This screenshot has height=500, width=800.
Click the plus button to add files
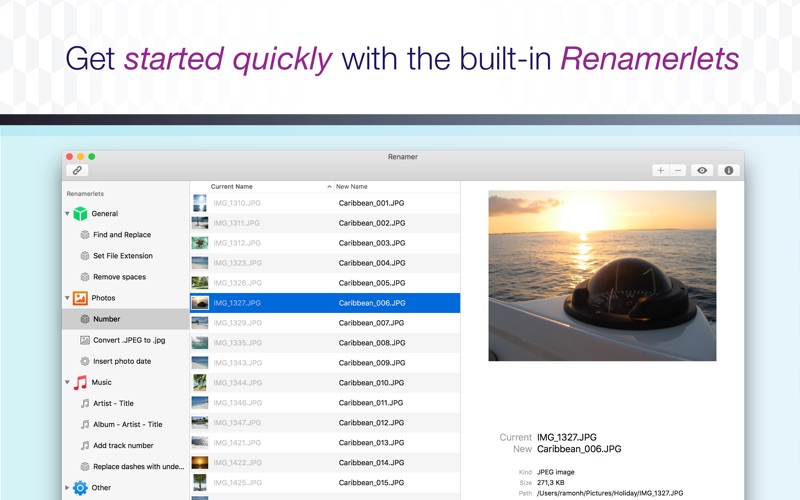[x=660, y=170]
